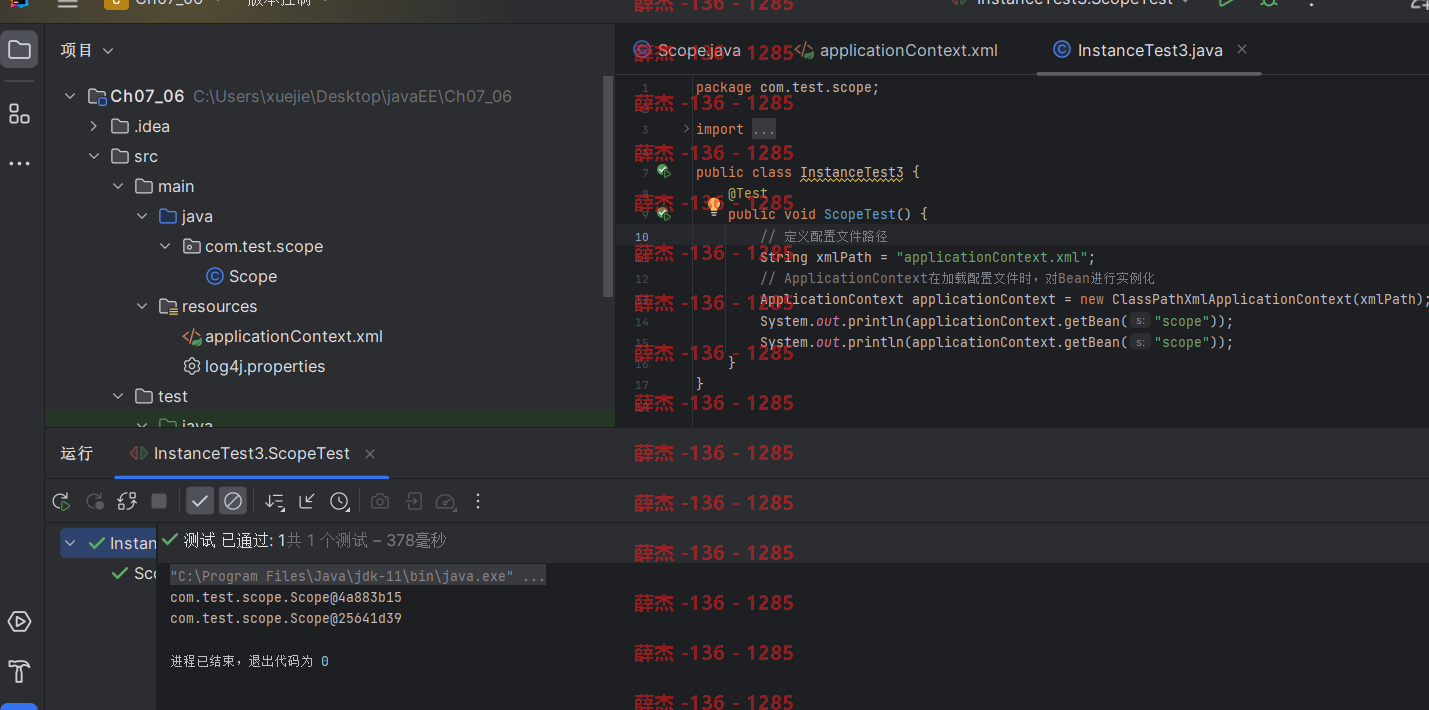Click the yellow lightbulb quick-fix icon
Screen dimensions: 1429x710
(x=714, y=206)
